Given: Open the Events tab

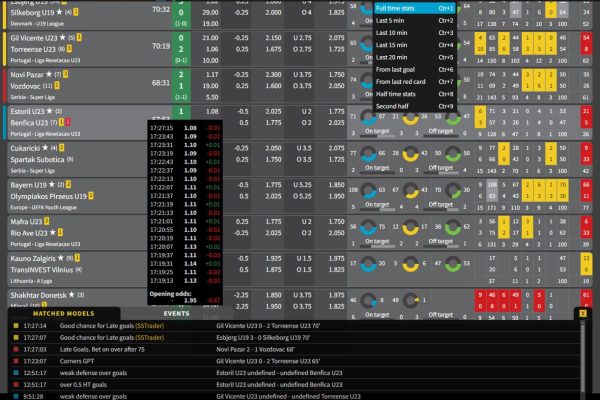Looking at the screenshot, I should pos(177,313).
